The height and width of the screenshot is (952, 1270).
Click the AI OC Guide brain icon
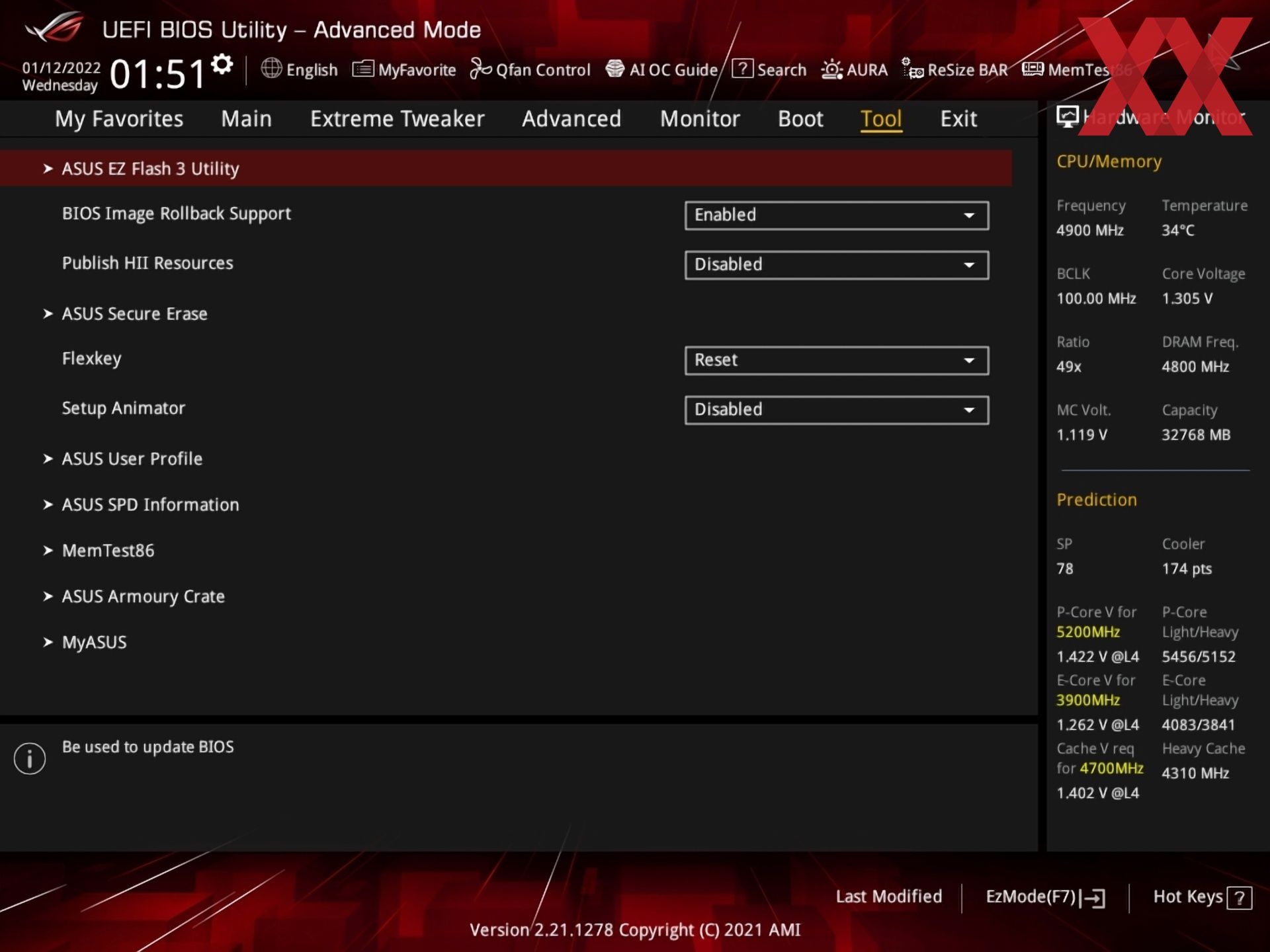(615, 69)
